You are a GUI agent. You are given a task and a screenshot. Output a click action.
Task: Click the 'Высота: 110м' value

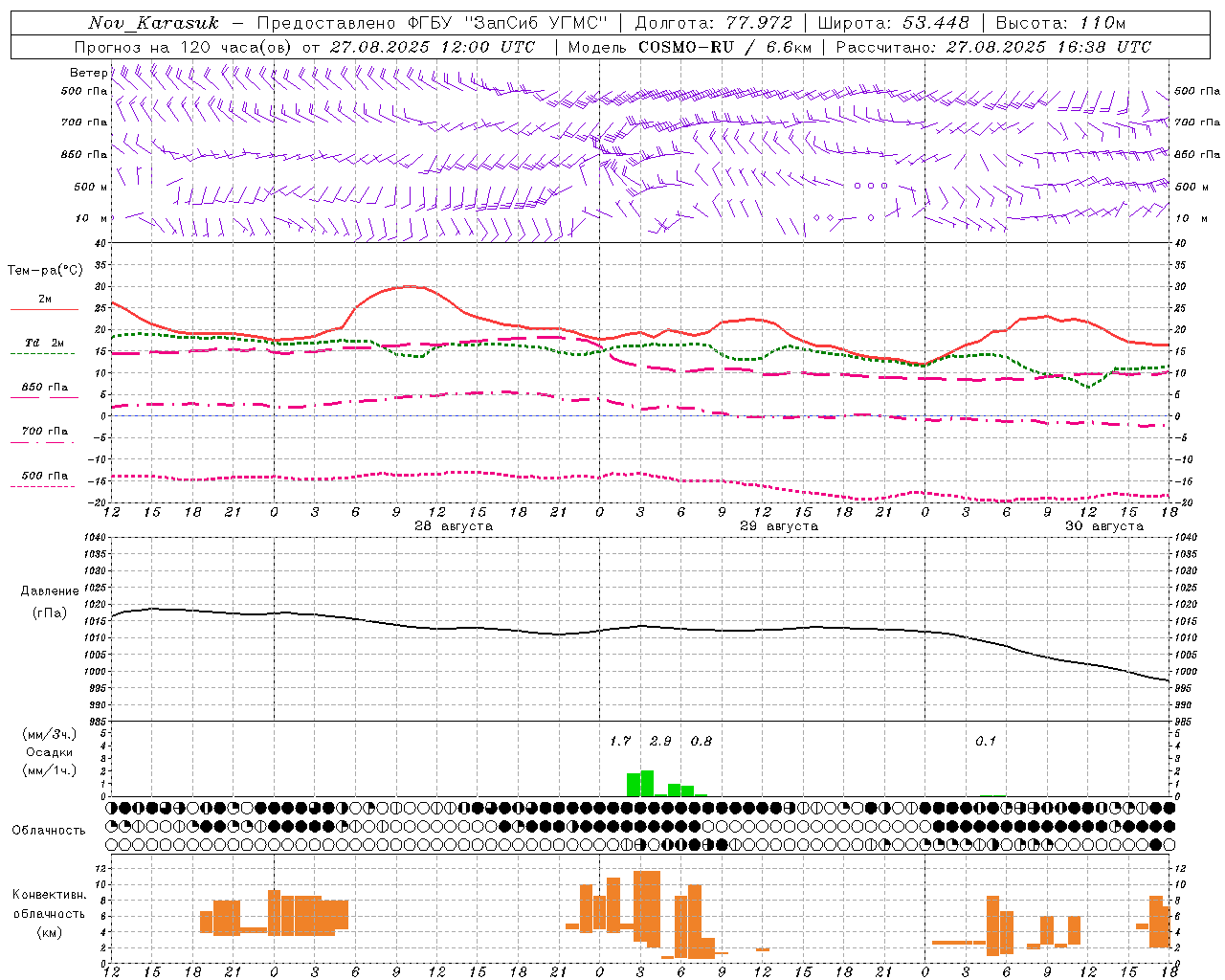coord(1060,23)
